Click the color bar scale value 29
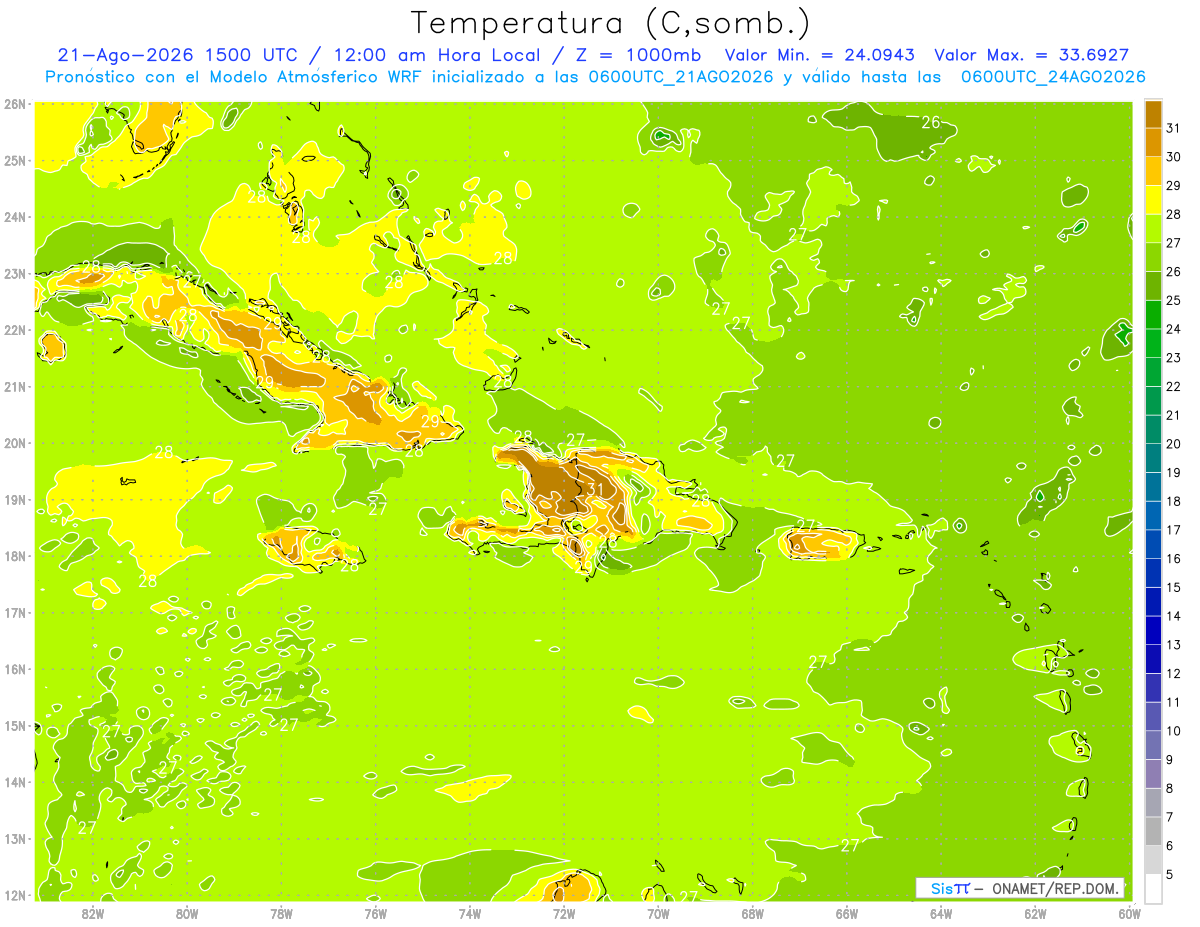The width and height of the screenshot is (1200, 927). pyautogui.click(x=1174, y=186)
